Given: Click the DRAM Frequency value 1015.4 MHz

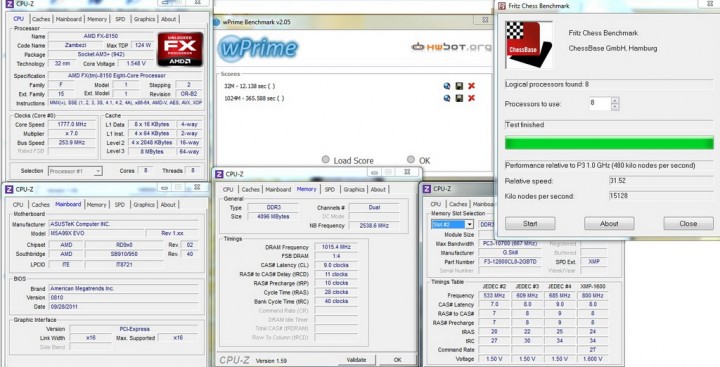Looking at the screenshot, I should click(336, 247).
